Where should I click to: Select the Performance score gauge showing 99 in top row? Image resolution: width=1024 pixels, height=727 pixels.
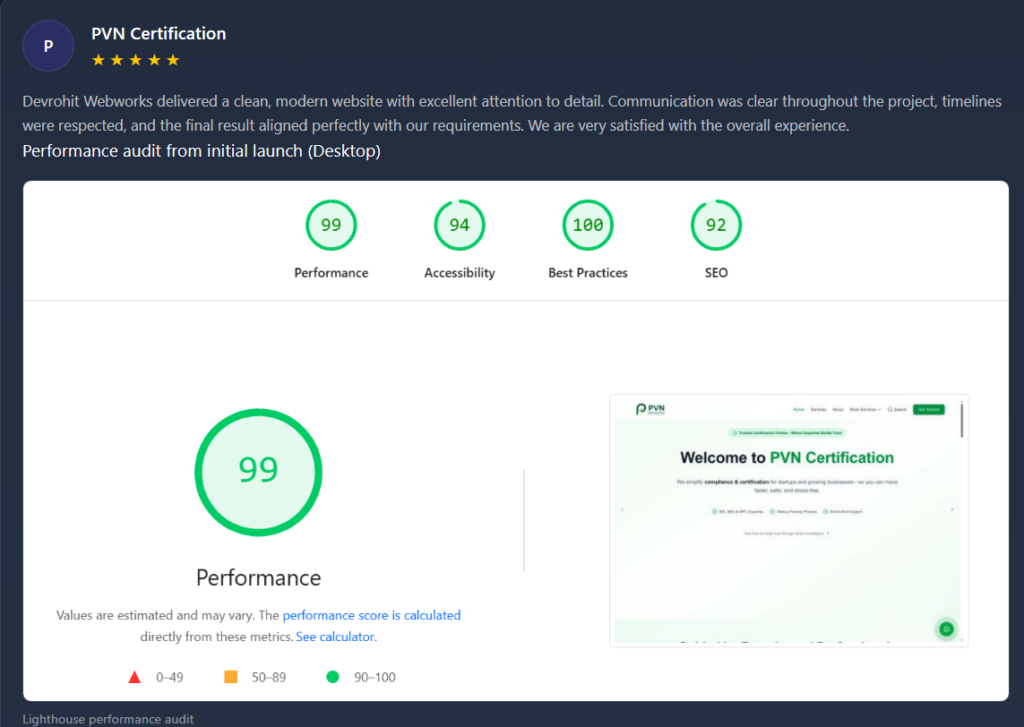pyautogui.click(x=331, y=225)
